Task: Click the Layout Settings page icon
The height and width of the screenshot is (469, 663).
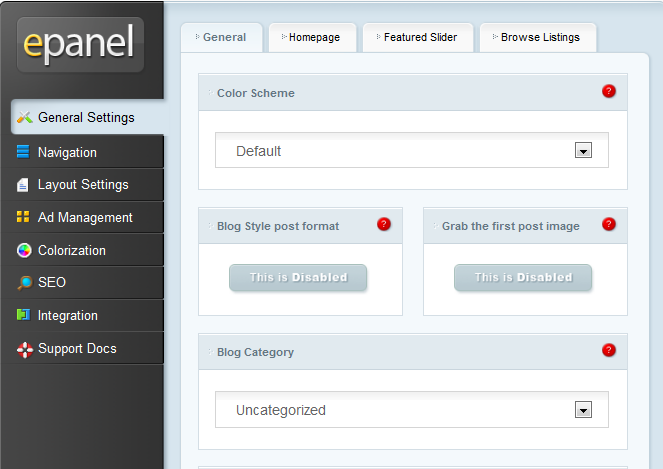Action: coord(22,185)
